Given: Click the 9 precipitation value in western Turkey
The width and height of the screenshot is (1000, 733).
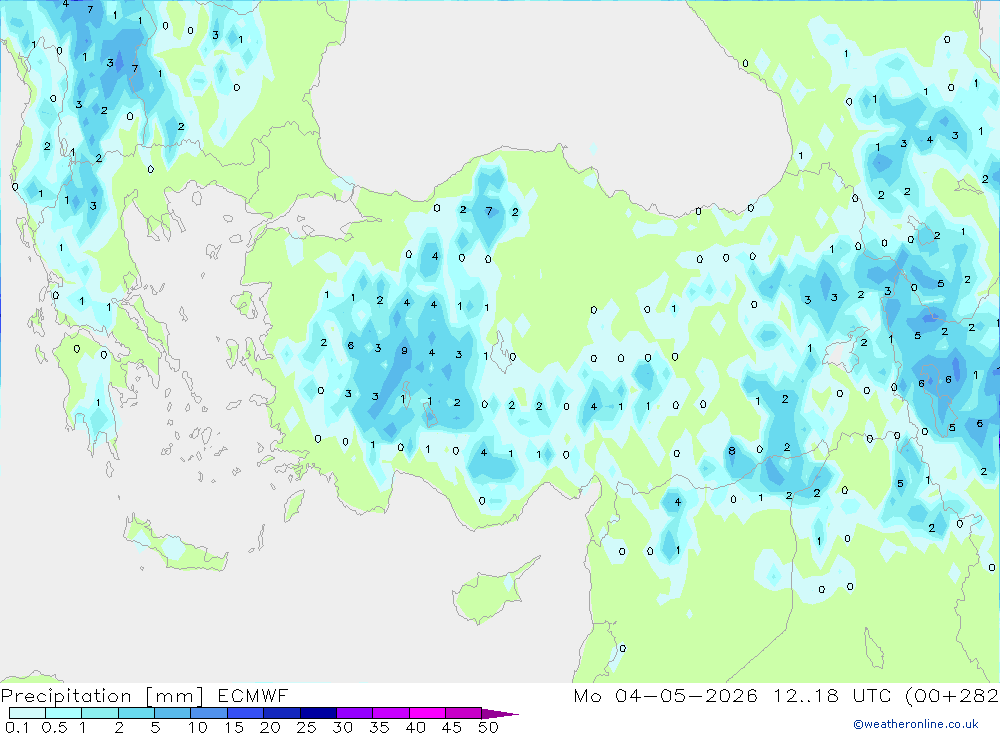Looking at the screenshot, I should click(x=404, y=350).
